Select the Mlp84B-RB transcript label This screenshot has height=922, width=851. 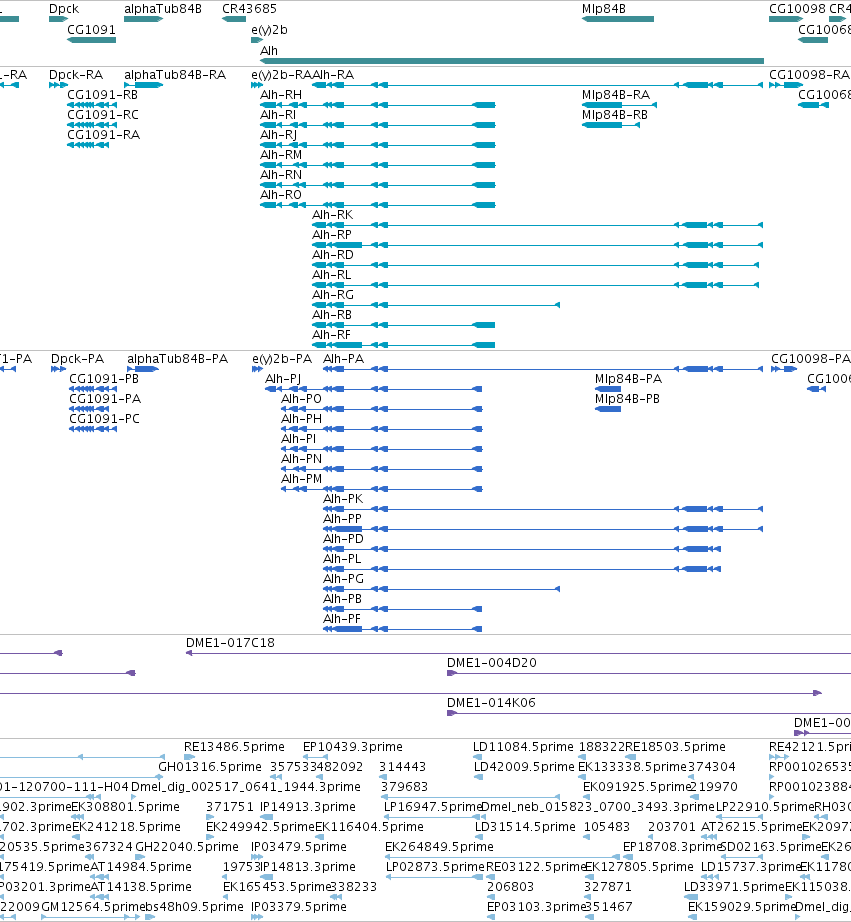(615, 115)
